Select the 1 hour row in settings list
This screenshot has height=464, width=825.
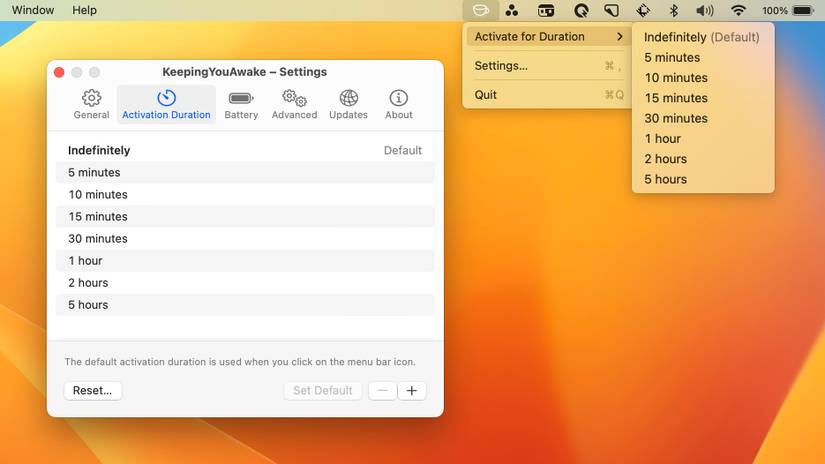tap(245, 261)
